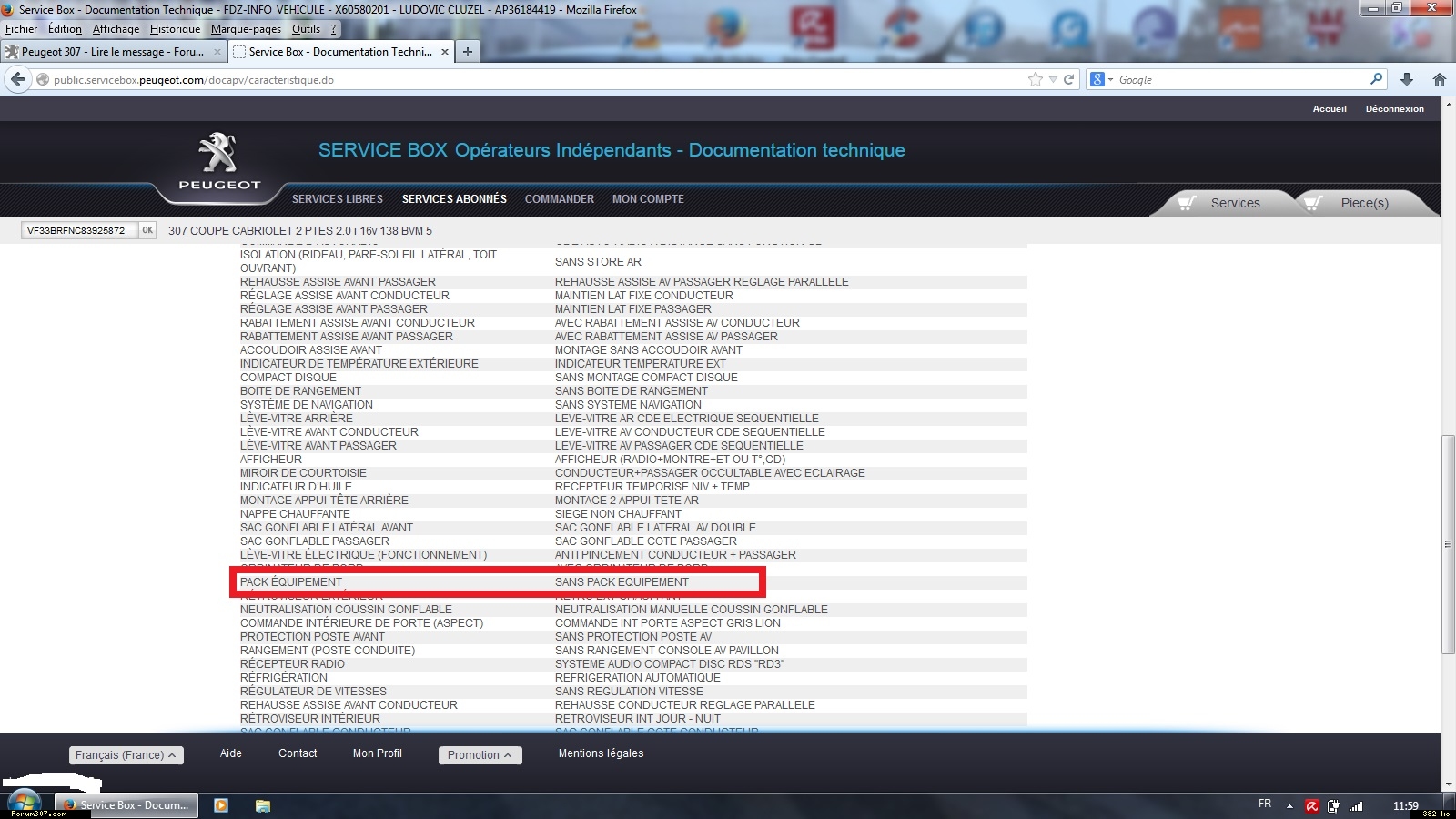The image size is (1456, 819).
Task: Click the VIN number input field
Action: click(x=78, y=230)
